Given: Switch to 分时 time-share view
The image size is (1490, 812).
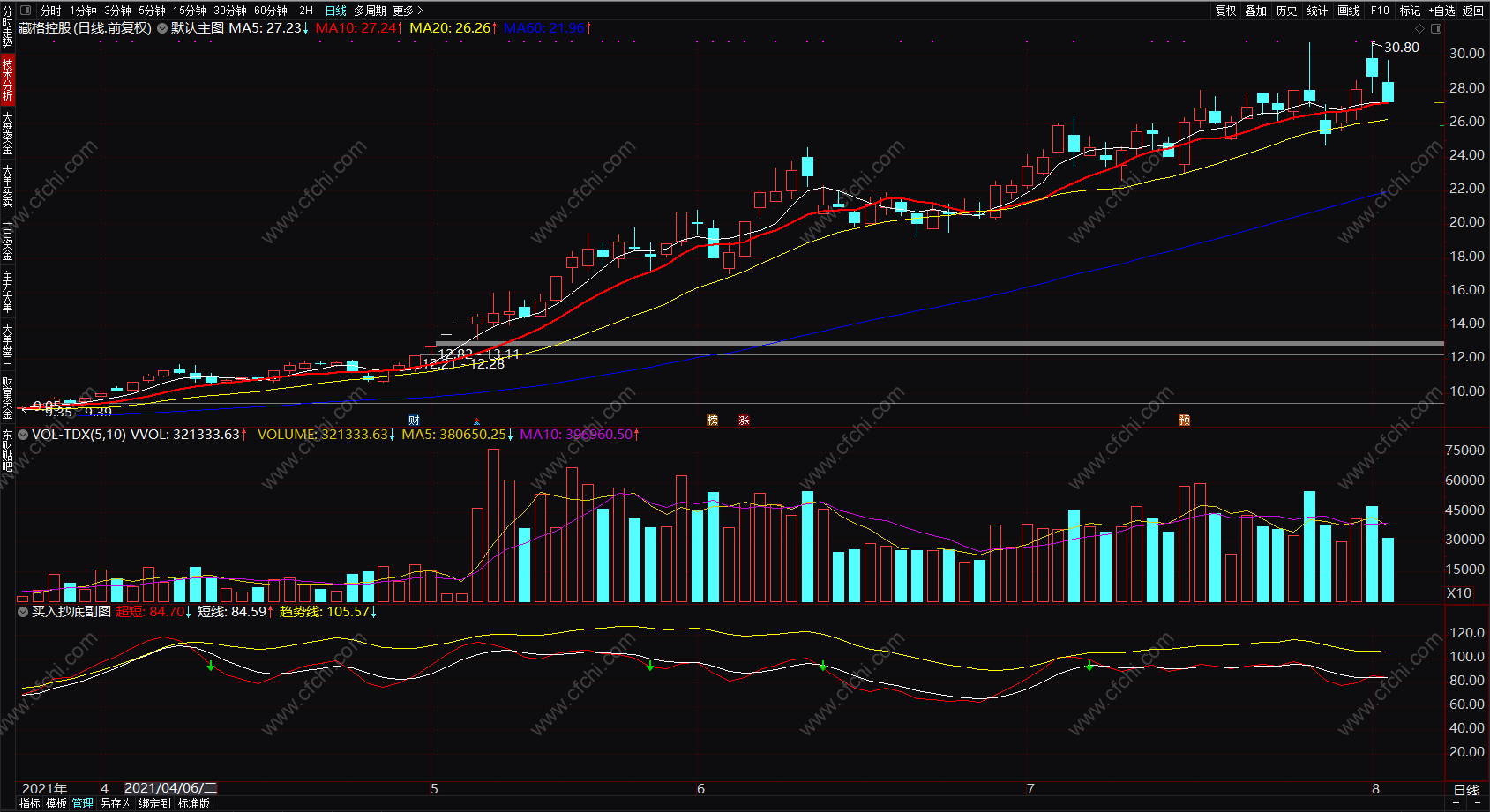Looking at the screenshot, I should click(51, 11).
